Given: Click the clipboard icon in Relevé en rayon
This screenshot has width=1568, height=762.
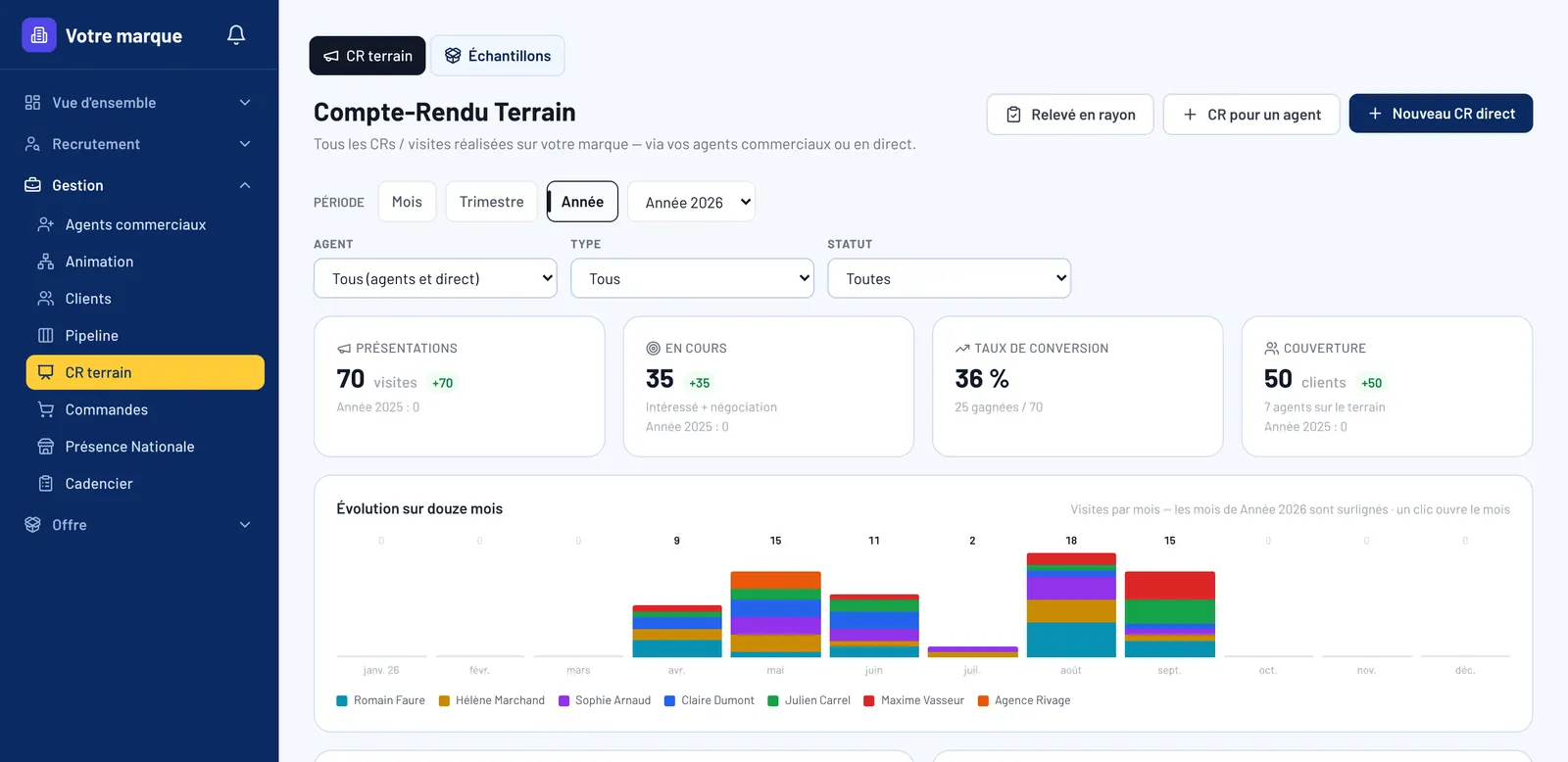Looking at the screenshot, I should 1014,115.
